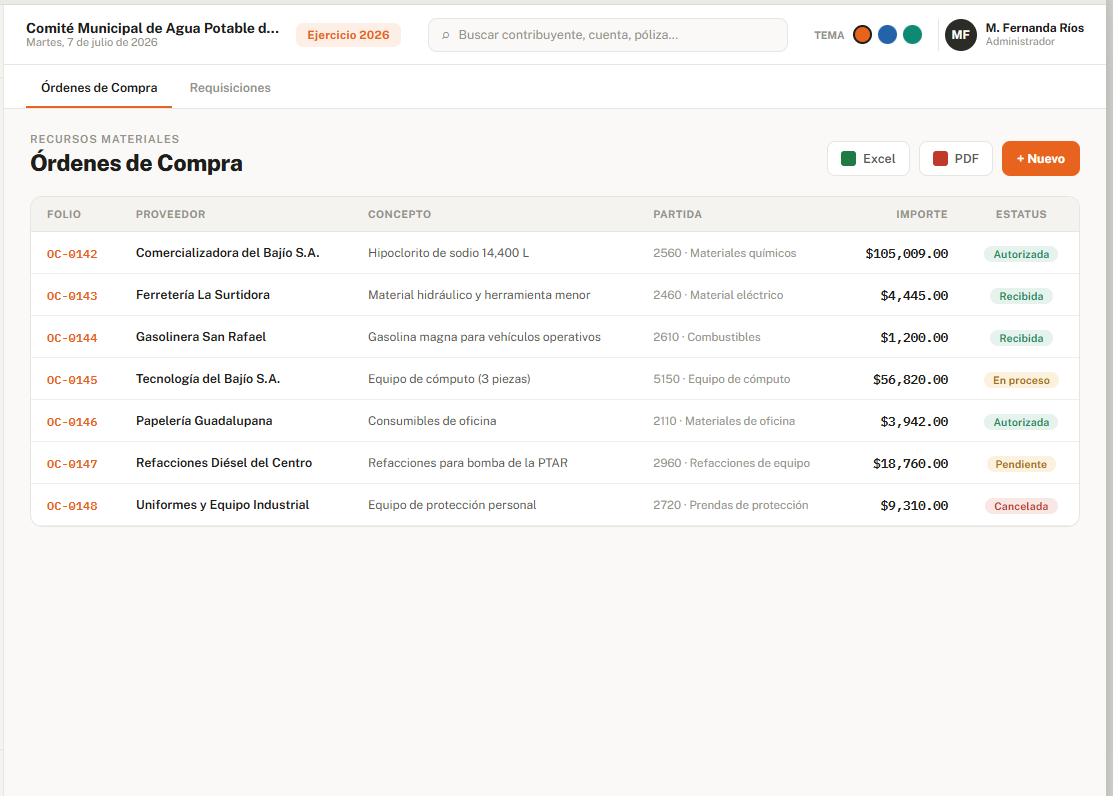The width and height of the screenshot is (1113, 796).
Task: Sort by CONCEPTO column header
Action: click(399, 214)
